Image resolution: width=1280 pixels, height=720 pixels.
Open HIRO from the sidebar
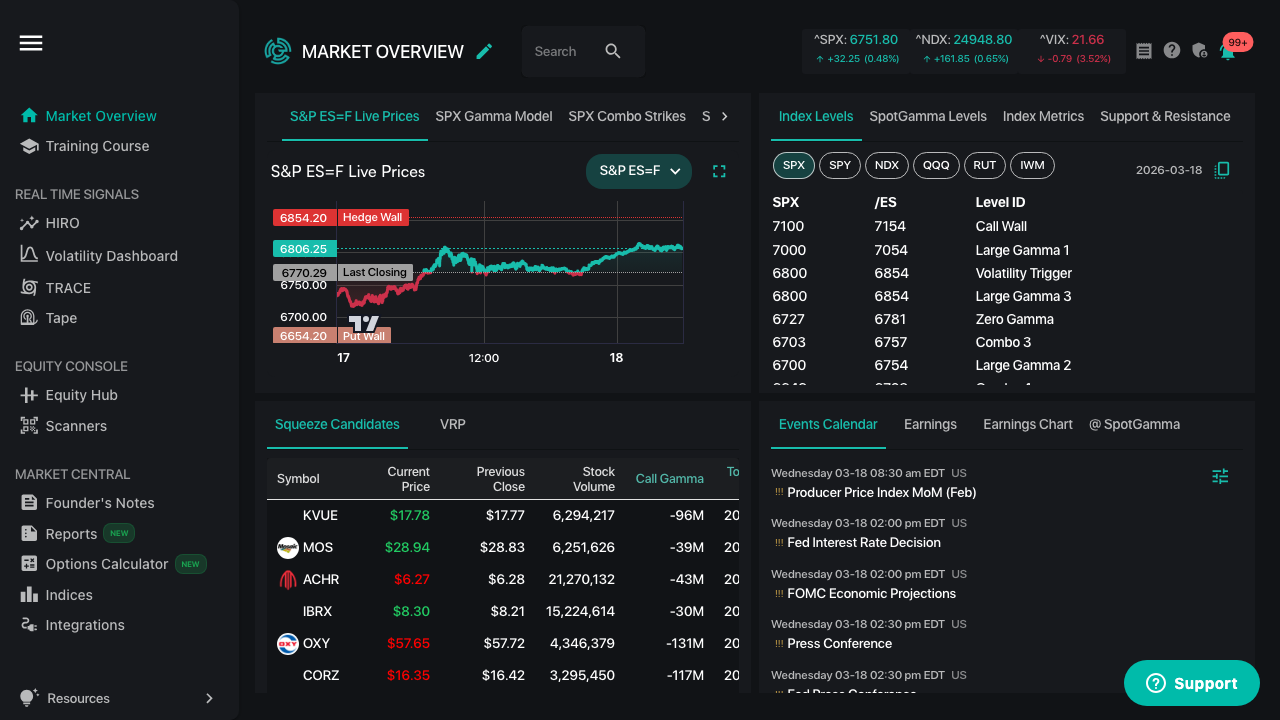[x=62, y=223]
